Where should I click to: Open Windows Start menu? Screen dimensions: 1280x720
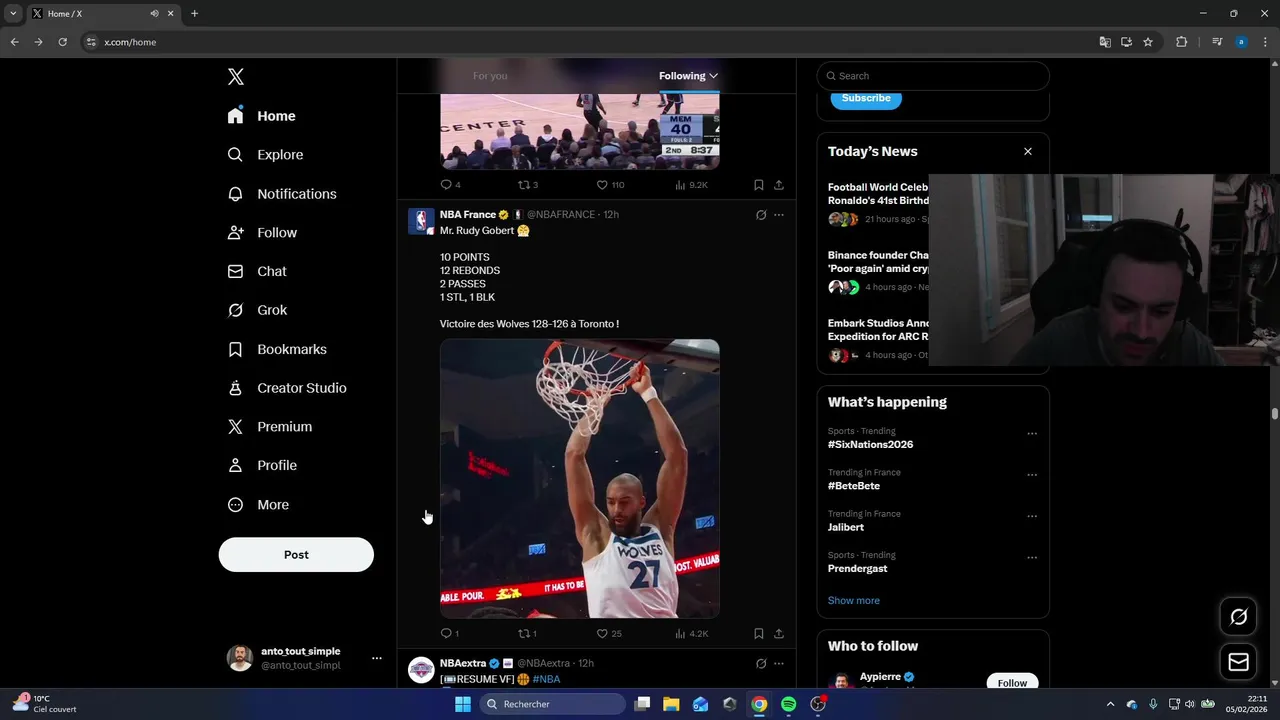pyautogui.click(x=463, y=704)
